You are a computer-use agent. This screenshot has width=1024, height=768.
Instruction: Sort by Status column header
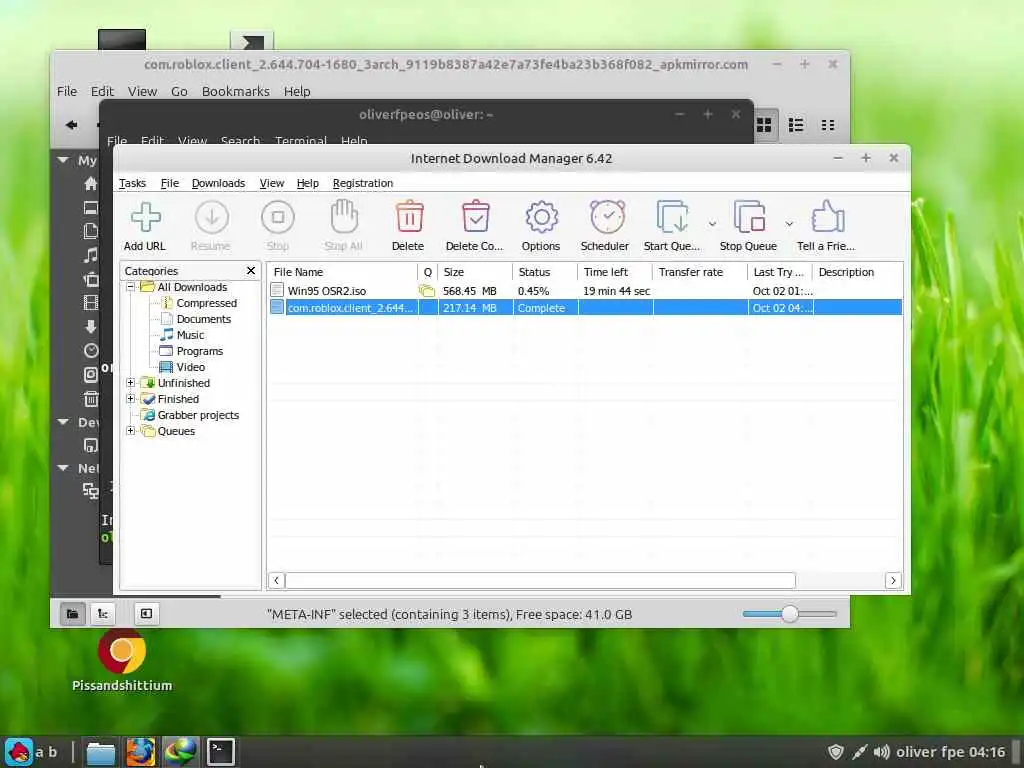[545, 272]
